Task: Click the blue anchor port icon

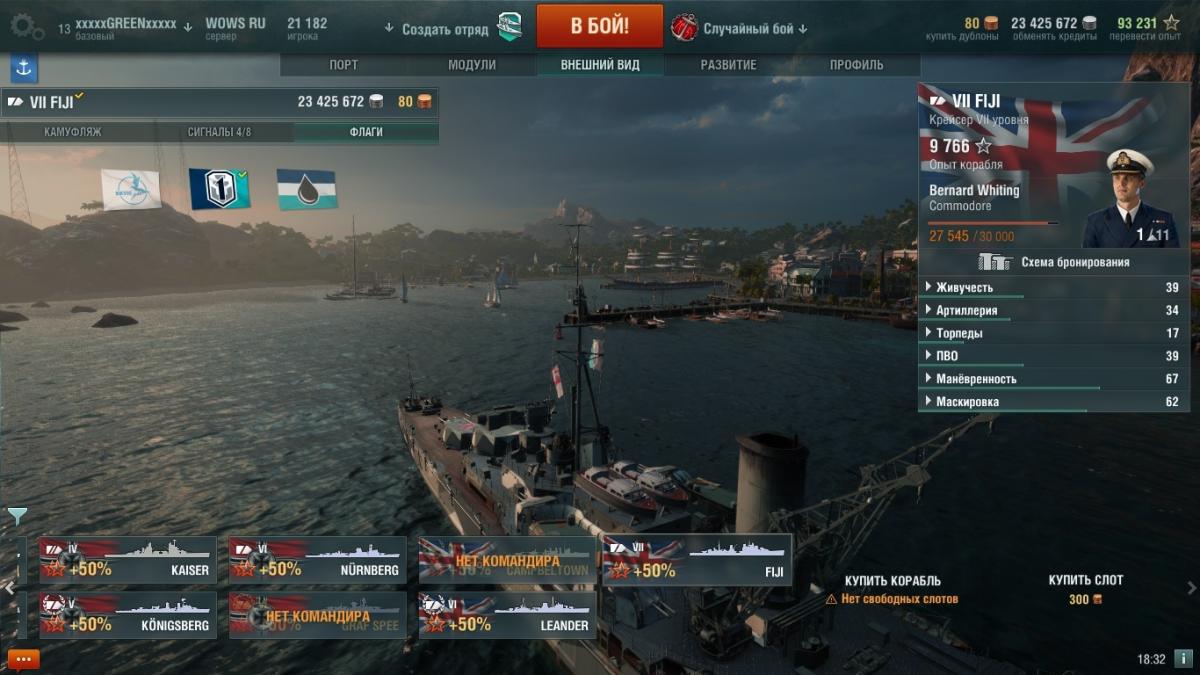Action: 24,68
